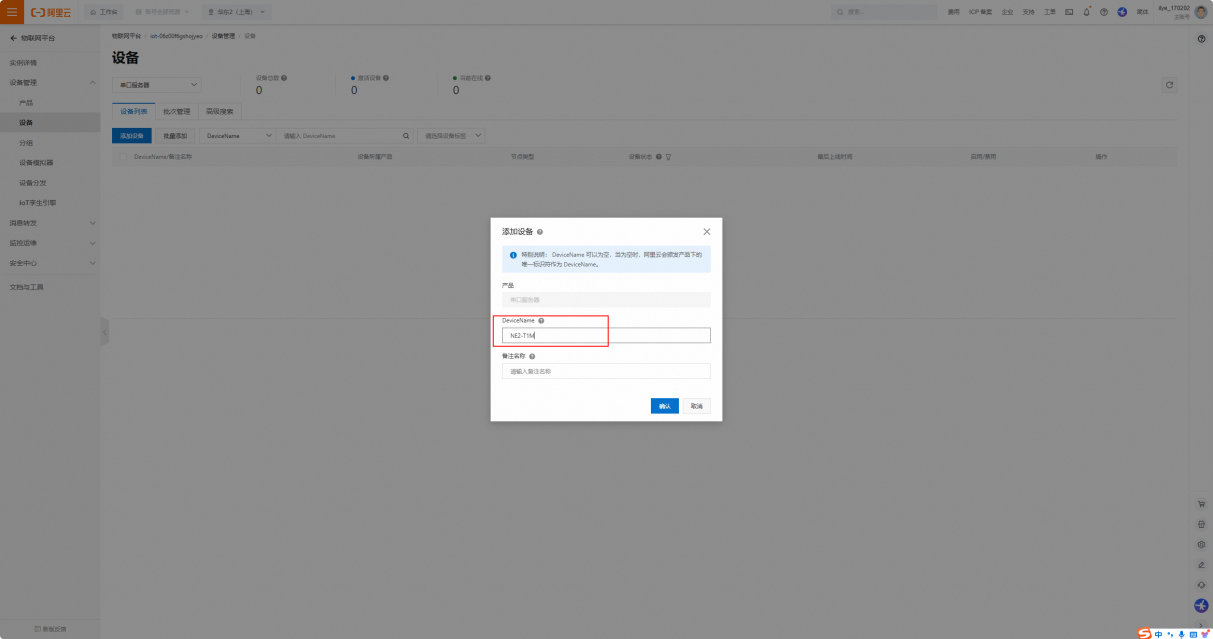Click the notification bell icon
The height and width of the screenshot is (639, 1213).
click(x=1087, y=12)
